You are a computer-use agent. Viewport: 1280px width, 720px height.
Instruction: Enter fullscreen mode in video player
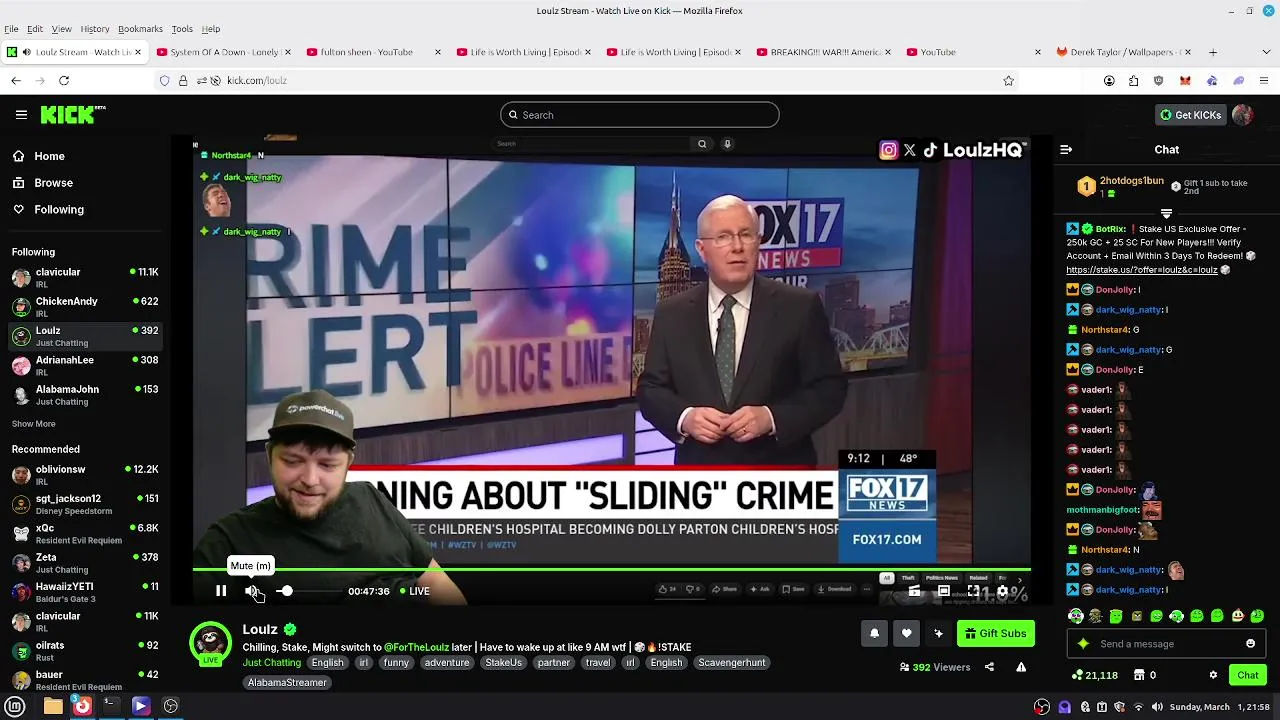(973, 591)
